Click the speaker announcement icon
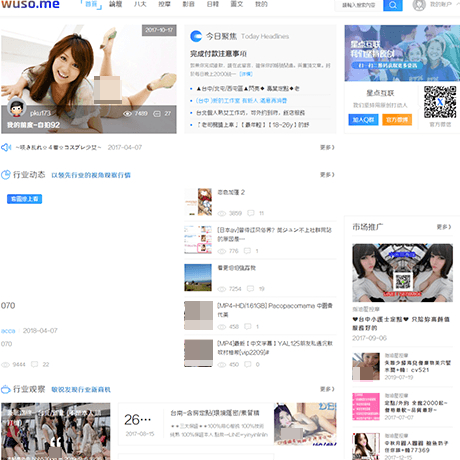This screenshot has width=460, height=460. point(6,147)
